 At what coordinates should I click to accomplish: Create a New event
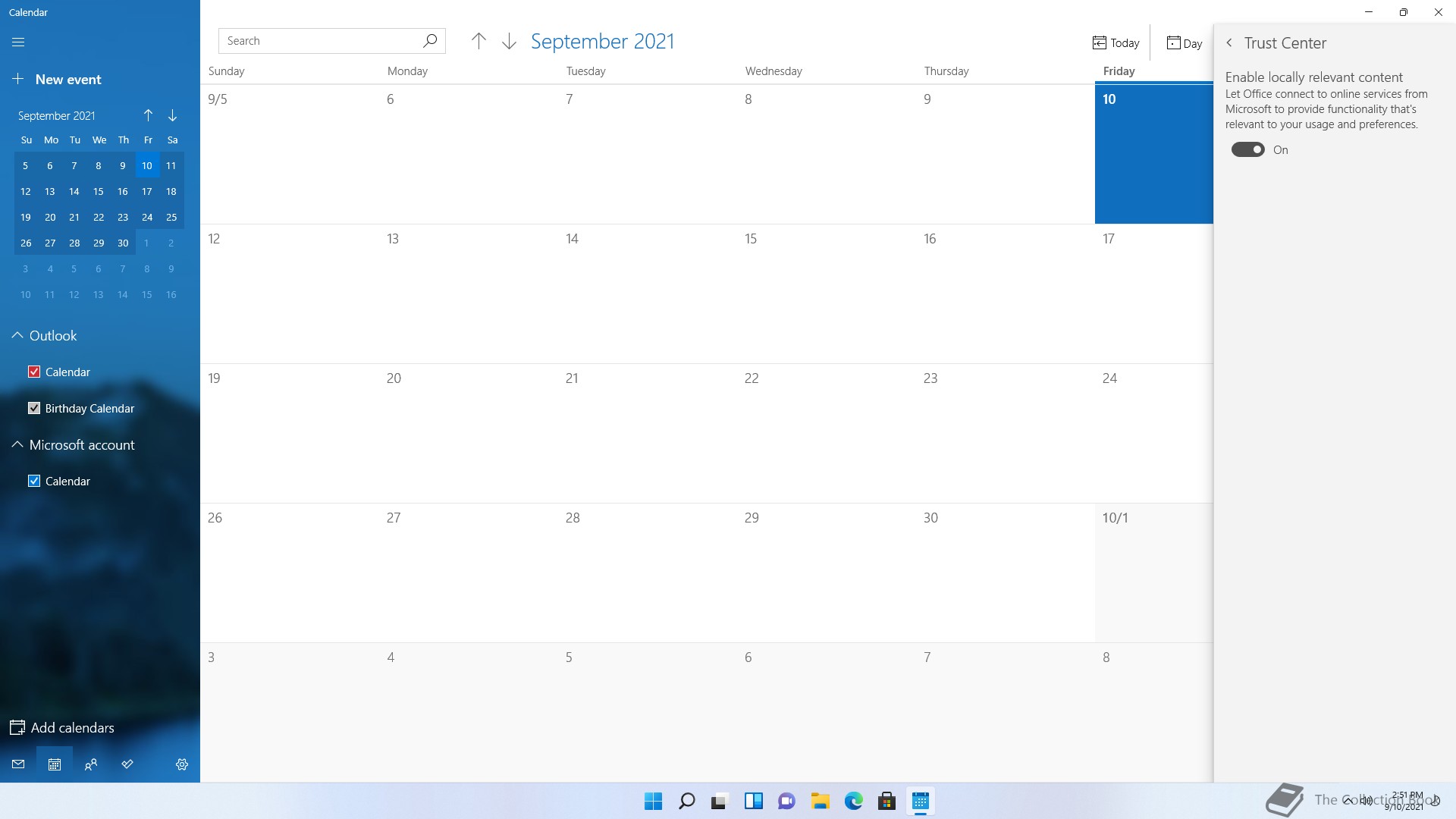[x=58, y=80]
